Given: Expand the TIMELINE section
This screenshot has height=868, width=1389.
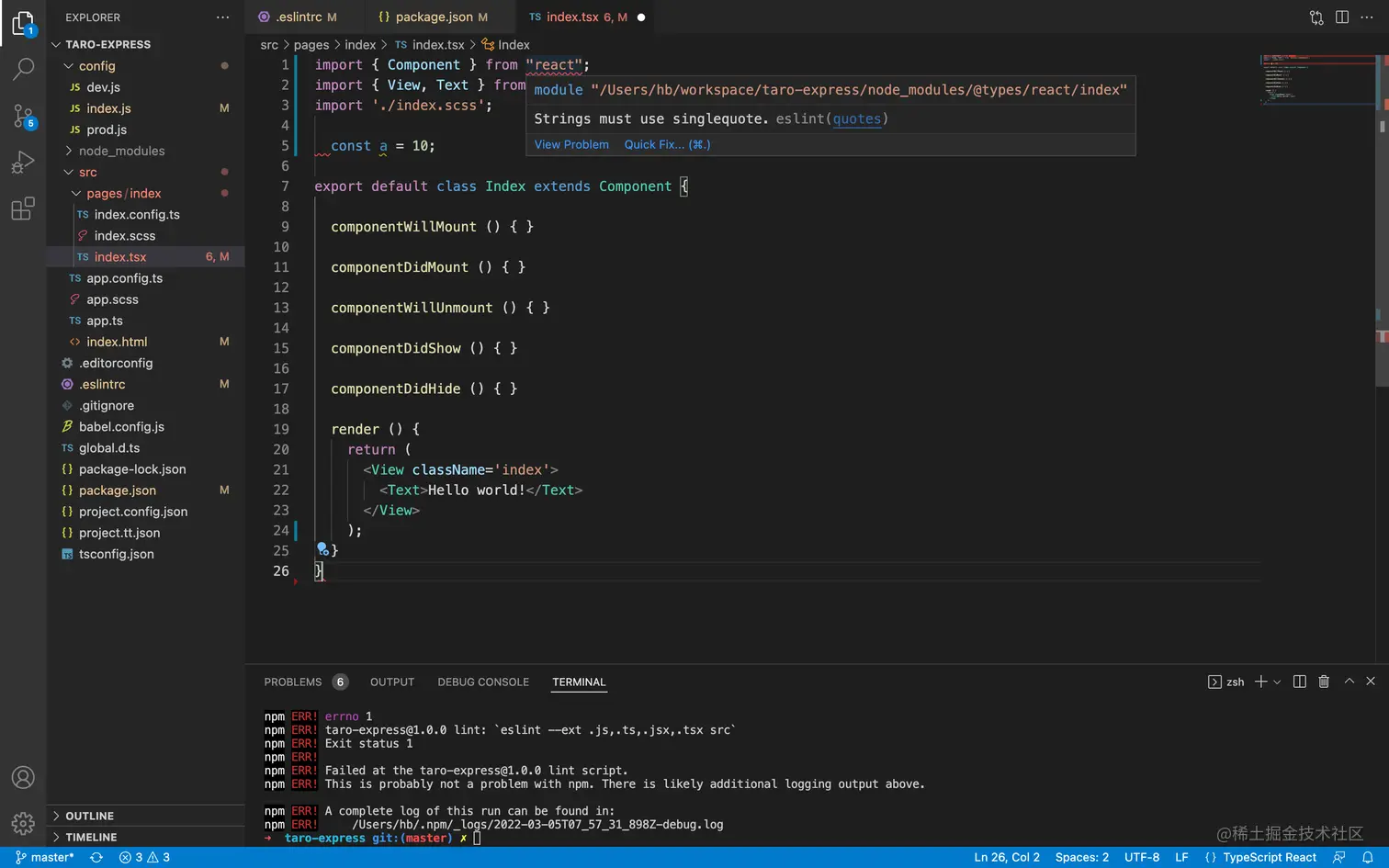Looking at the screenshot, I should [145, 837].
